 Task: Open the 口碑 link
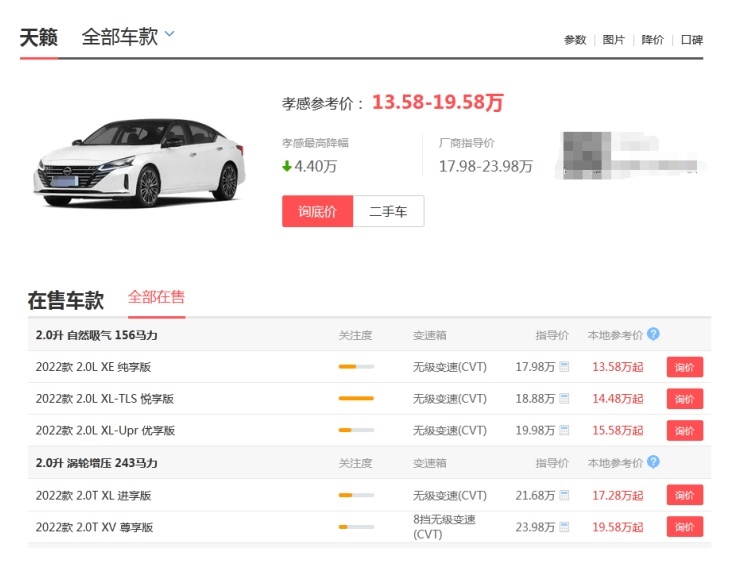(692, 40)
